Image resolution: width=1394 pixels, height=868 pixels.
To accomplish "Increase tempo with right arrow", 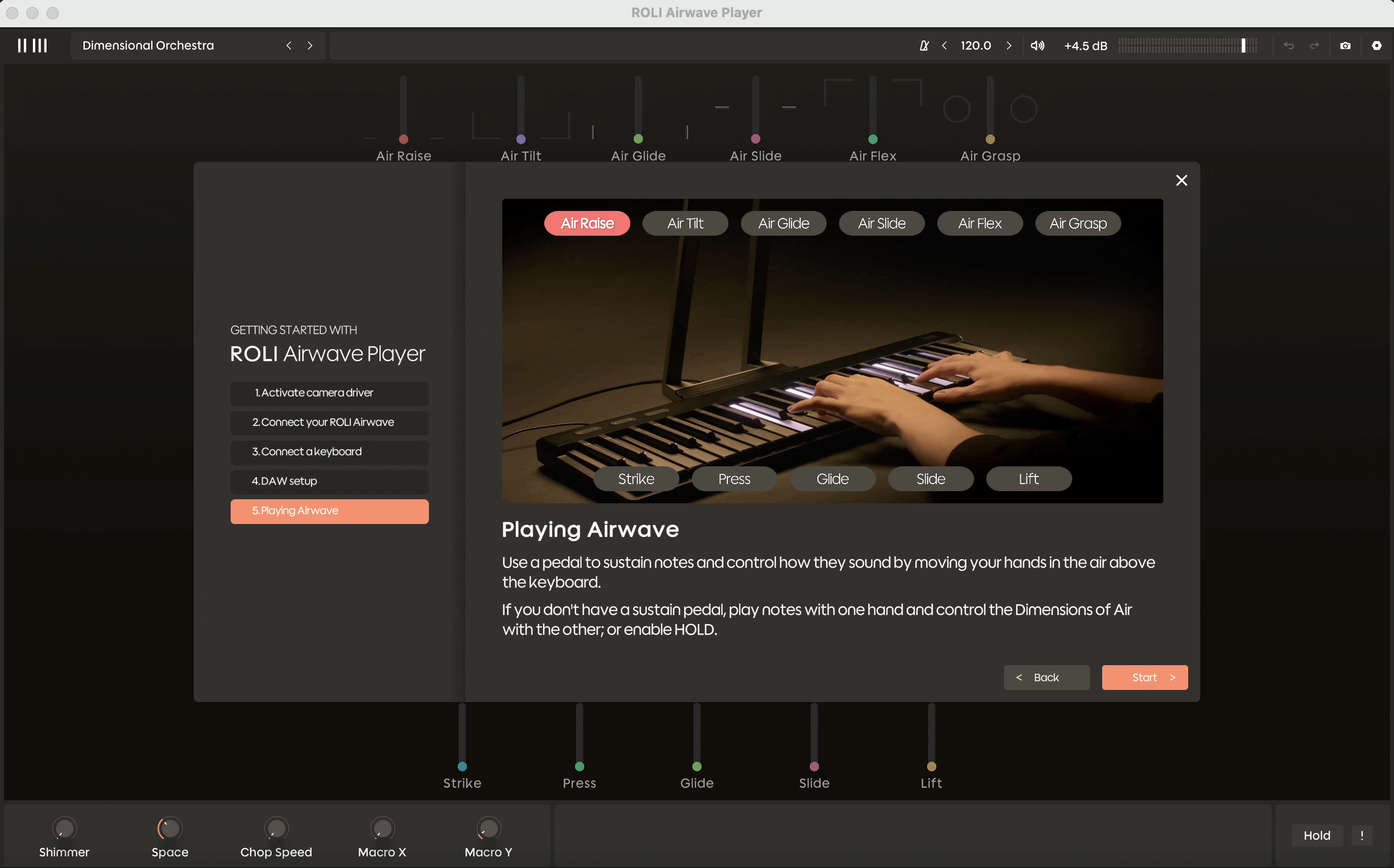I will (1009, 46).
